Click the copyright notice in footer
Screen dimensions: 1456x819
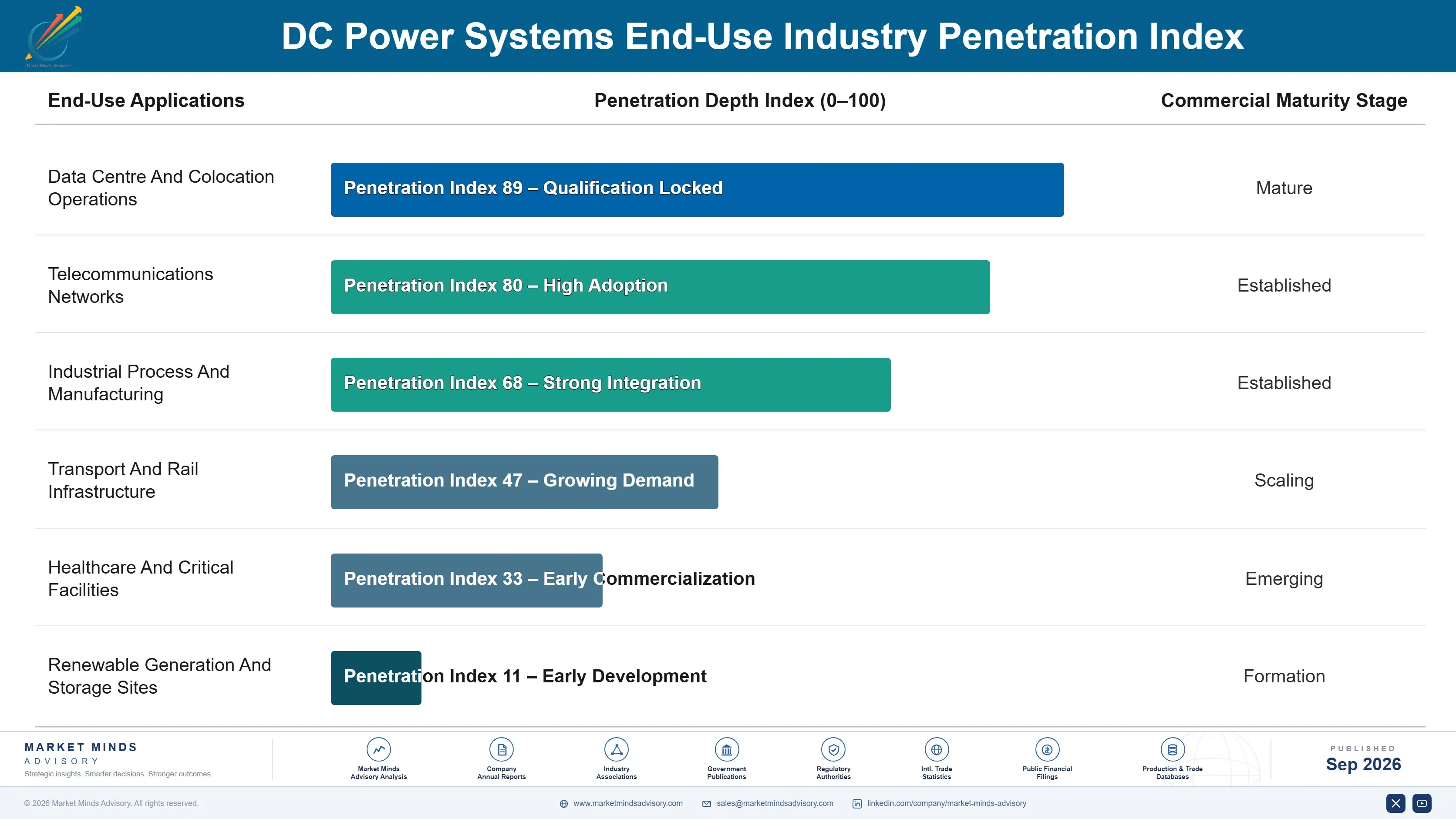pos(111,803)
